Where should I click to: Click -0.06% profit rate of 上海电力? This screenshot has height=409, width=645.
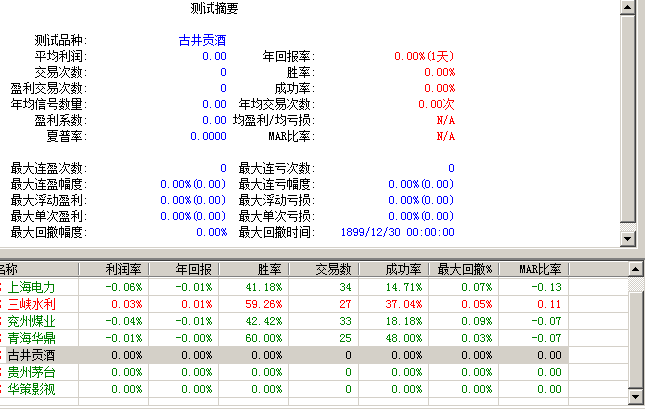[124, 287]
